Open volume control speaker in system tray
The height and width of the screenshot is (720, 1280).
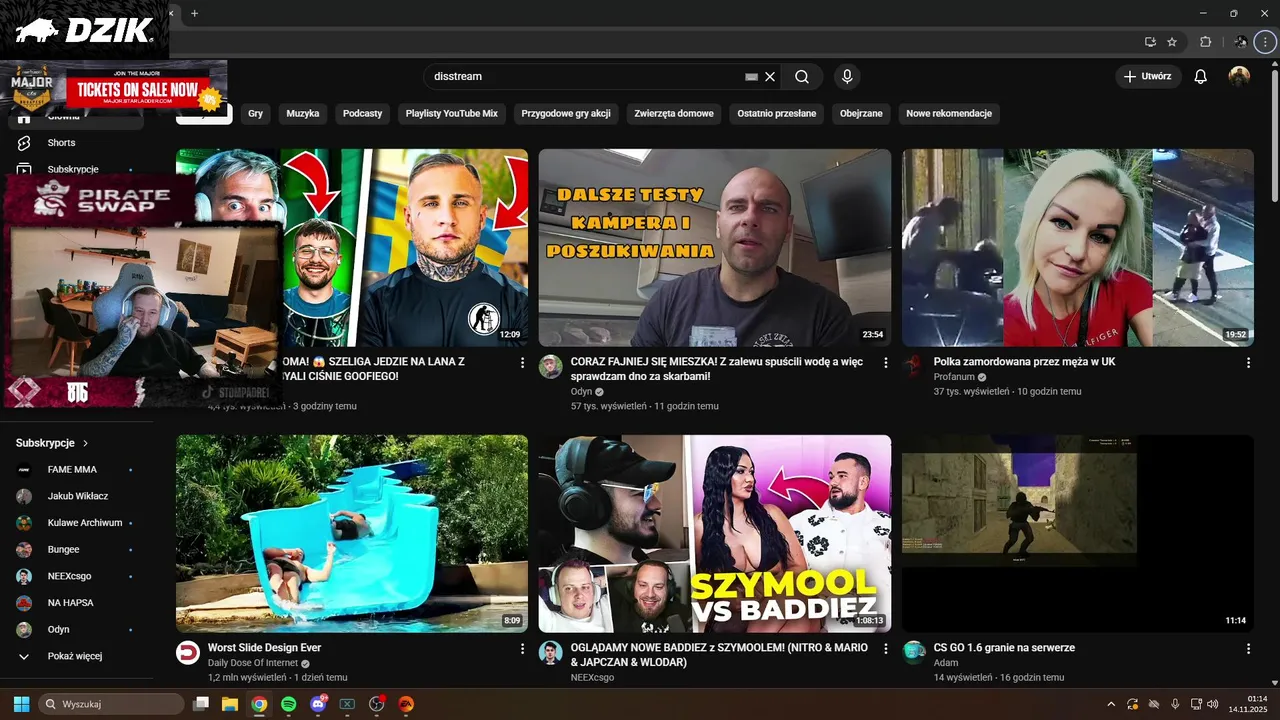click(x=1213, y=704)
